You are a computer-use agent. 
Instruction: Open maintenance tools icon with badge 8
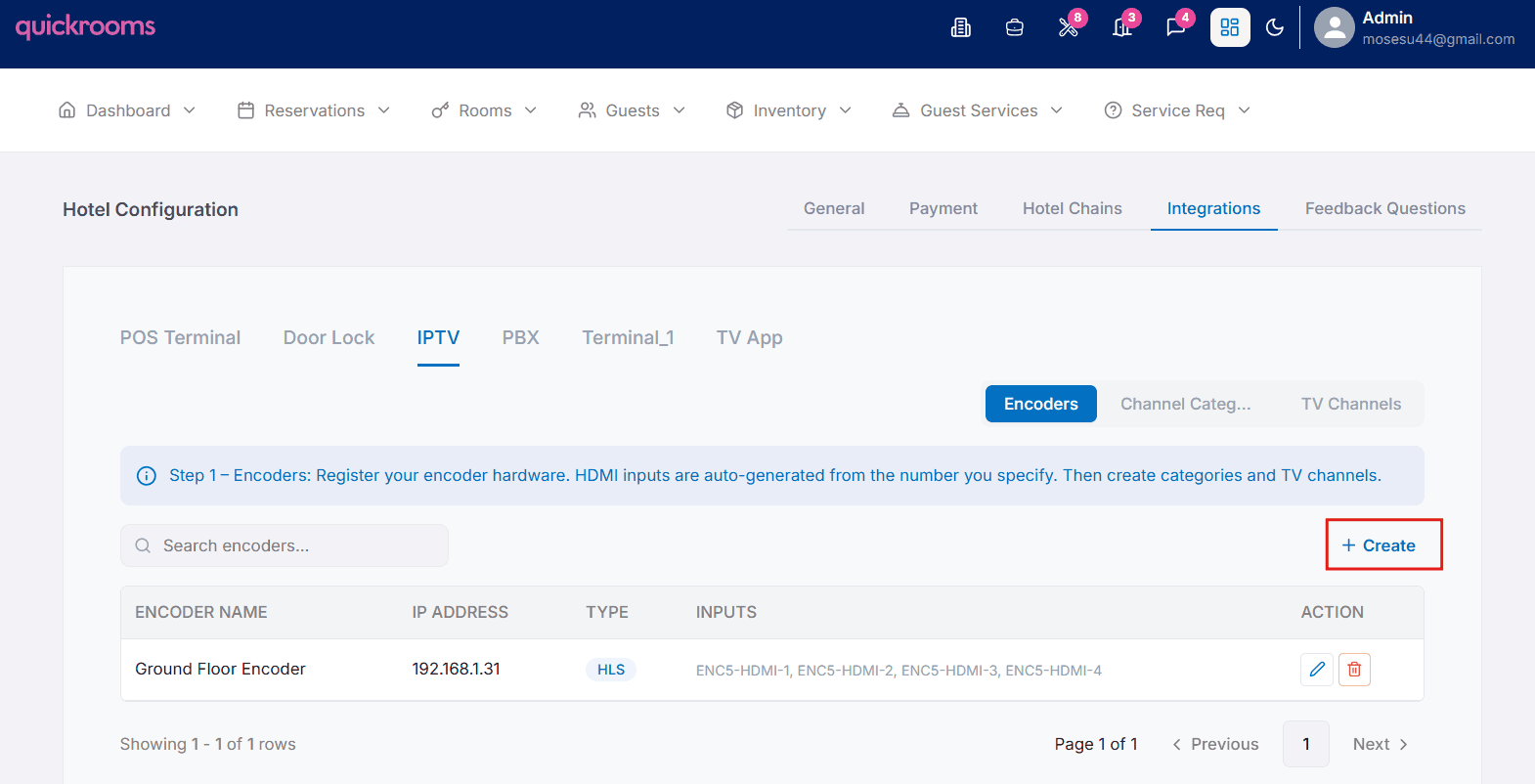1069,27
